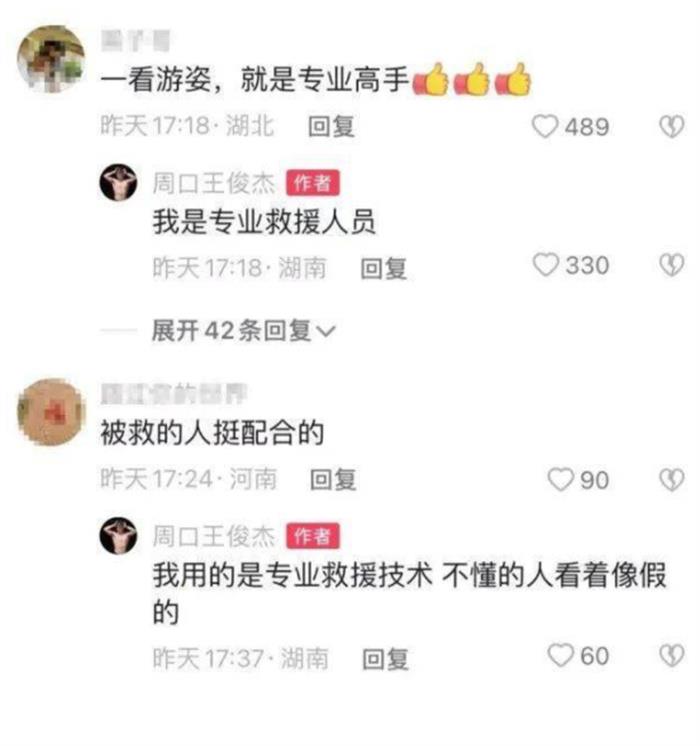Select the 一看游姿，就是专业高手 comment text
Viewport: 700px width, 746px height.
[255, 79]
